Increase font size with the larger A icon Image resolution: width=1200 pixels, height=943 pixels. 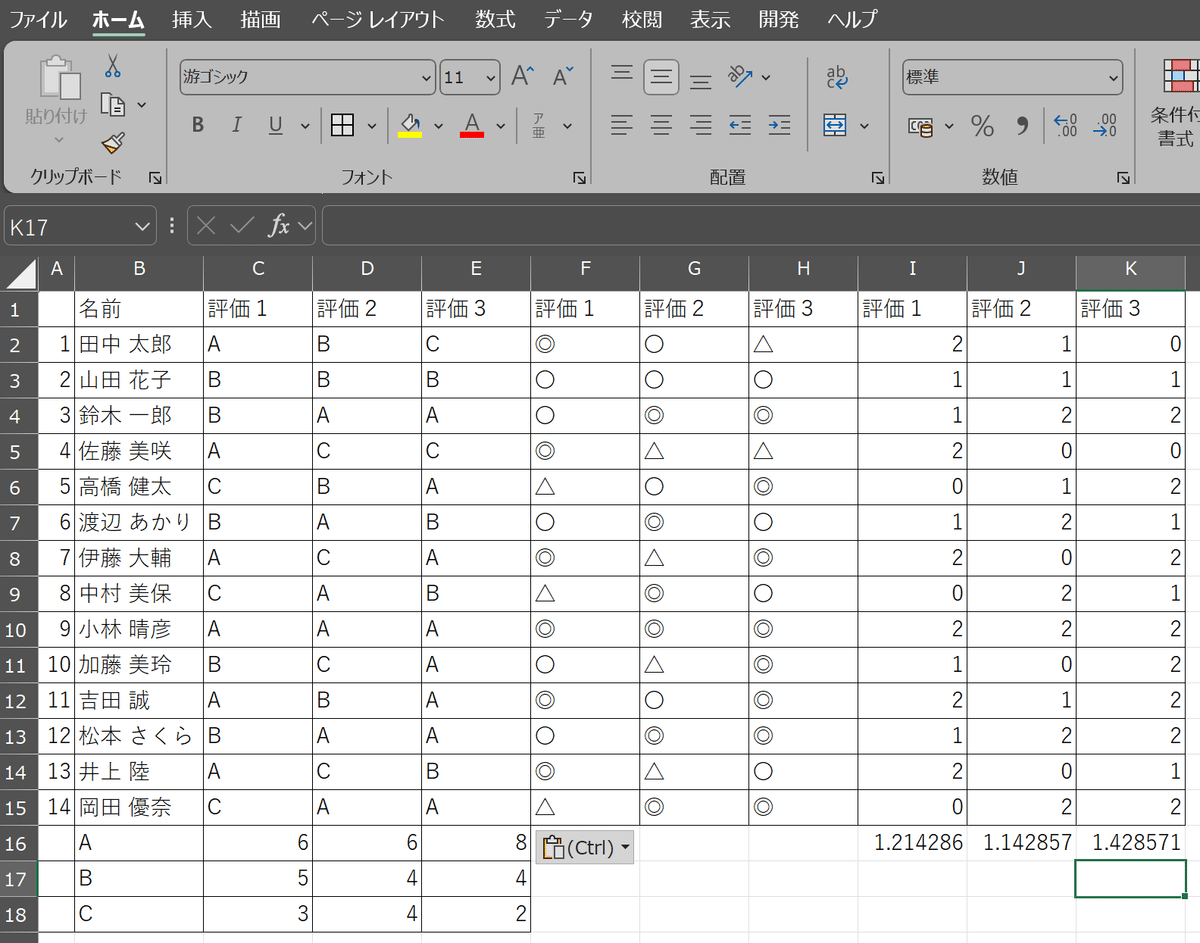click(523, 77)
